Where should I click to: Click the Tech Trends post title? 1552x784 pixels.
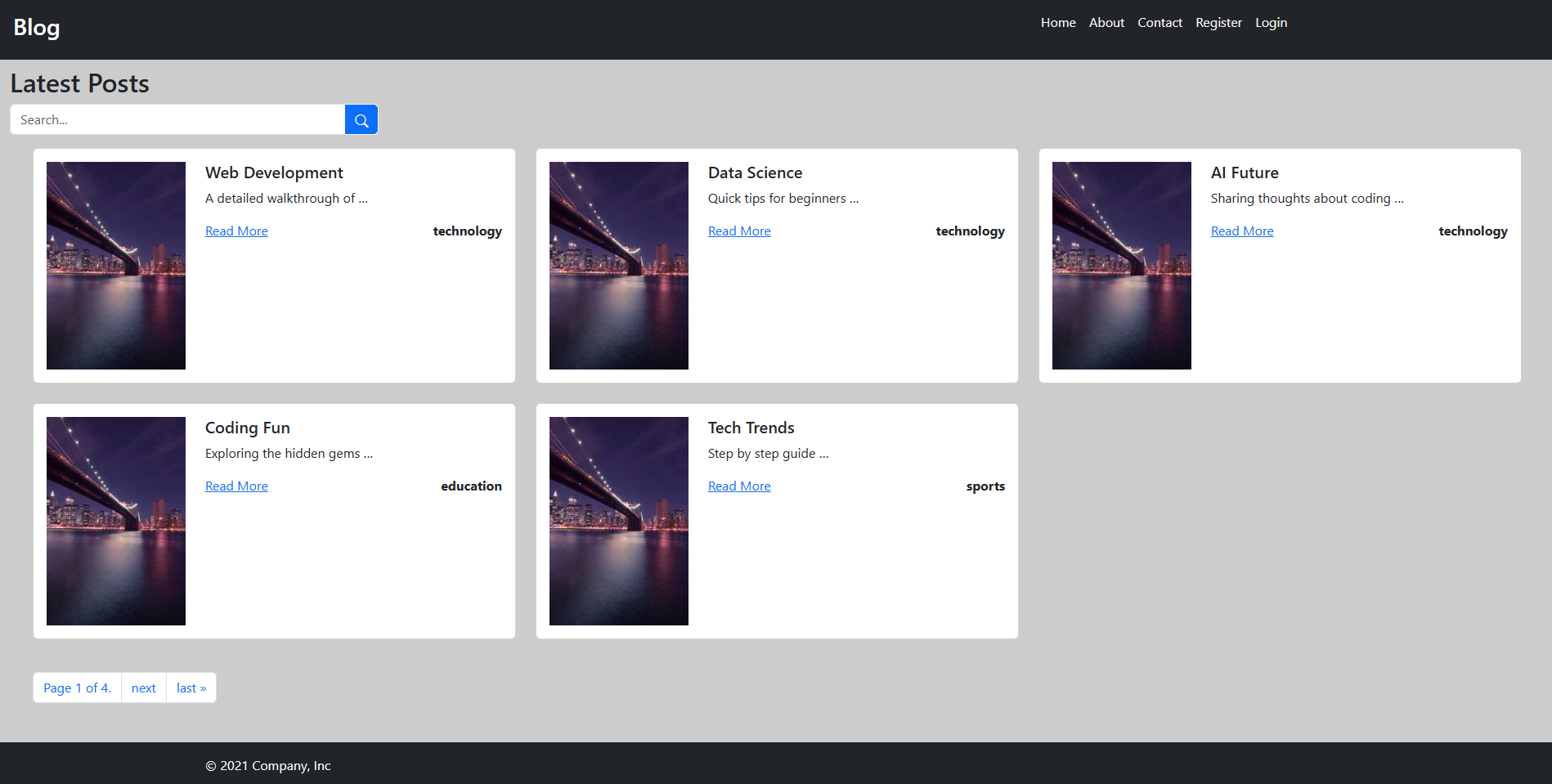click(x=751, y=428)
